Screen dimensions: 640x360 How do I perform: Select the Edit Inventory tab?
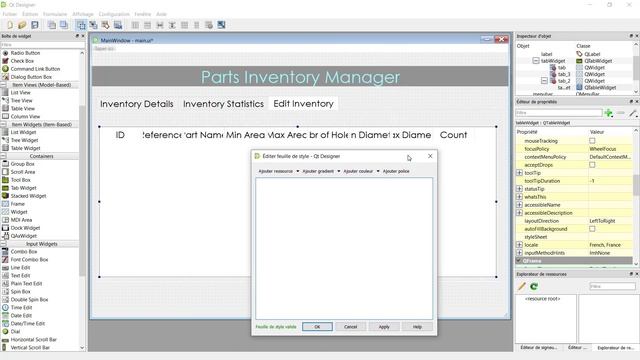(303, 104)
